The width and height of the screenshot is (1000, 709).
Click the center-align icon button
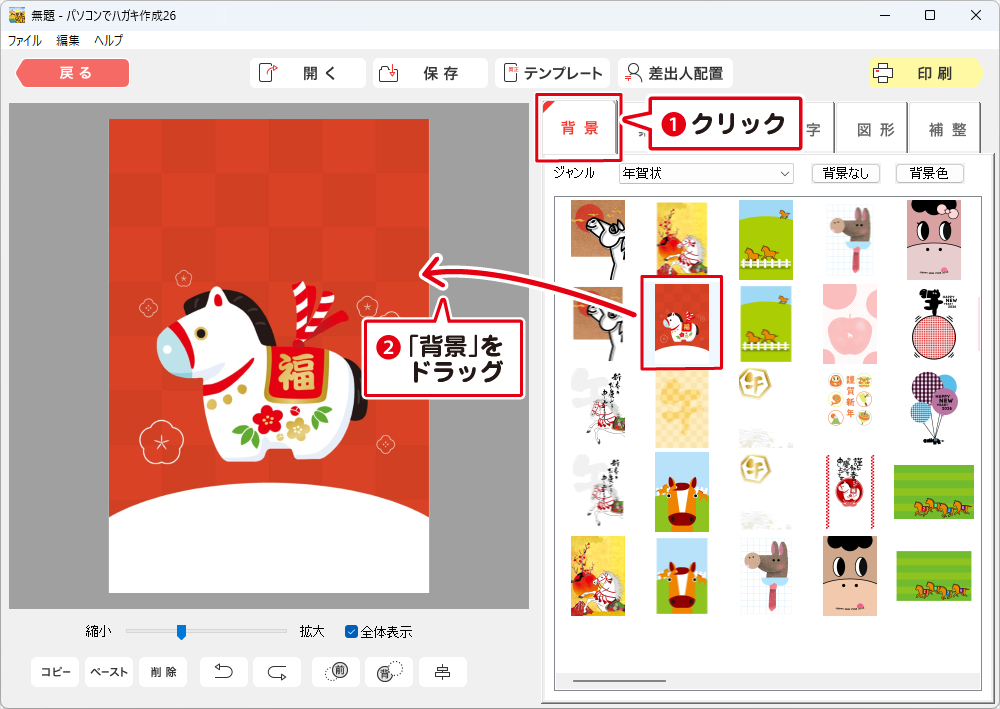442,672
